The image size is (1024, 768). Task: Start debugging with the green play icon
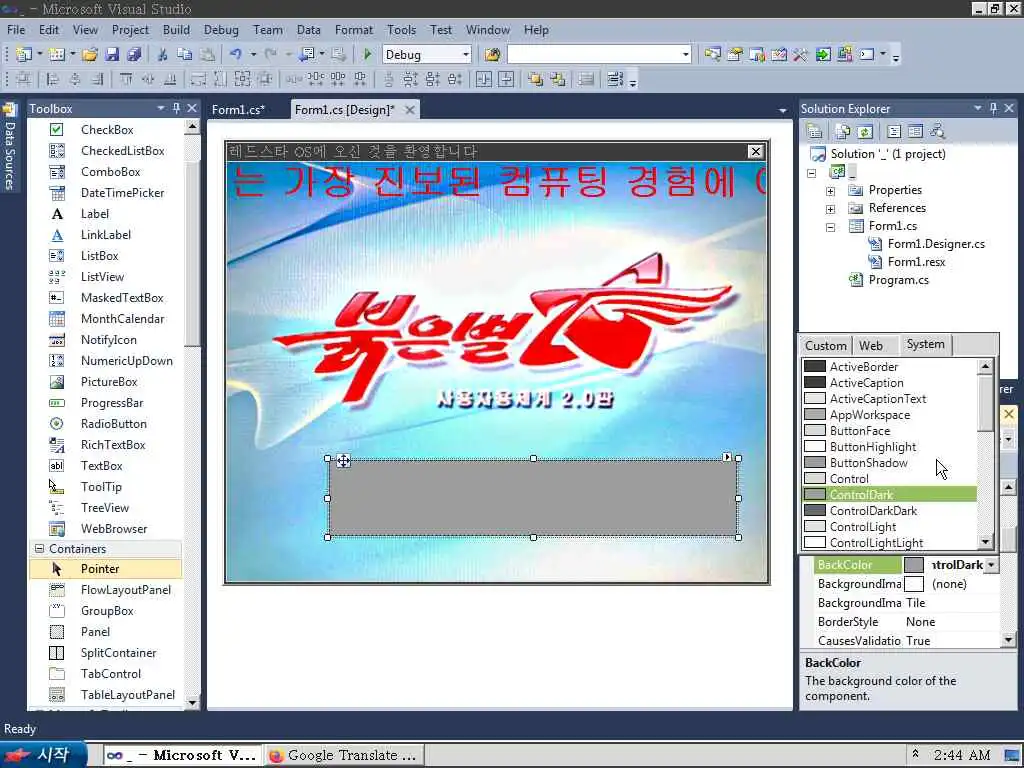pyautogui.click(x=367, y=55)
